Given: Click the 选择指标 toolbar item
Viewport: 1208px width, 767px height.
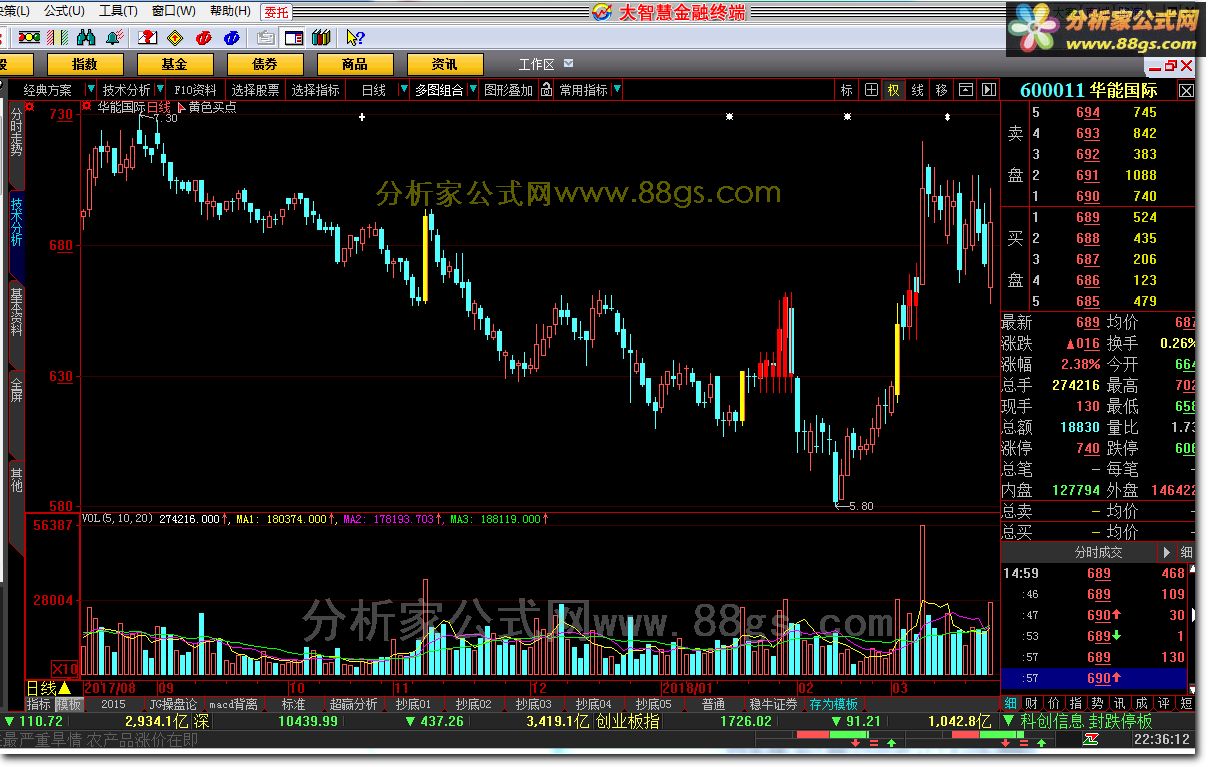Looking at the screenshot, I should click(316, 90).
